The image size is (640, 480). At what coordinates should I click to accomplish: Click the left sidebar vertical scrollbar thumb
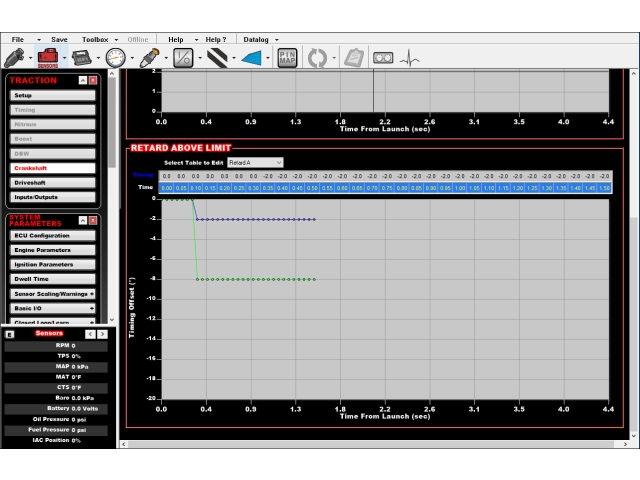(112, 122)
